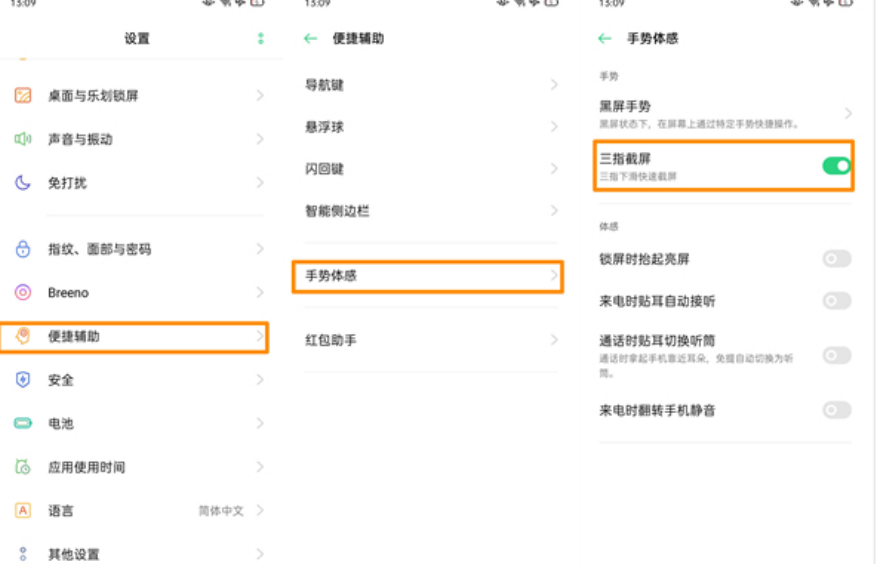Expand 黑屏手势 via its chevron
Viewport: 885px width, 564px height.
coord(848,113)
